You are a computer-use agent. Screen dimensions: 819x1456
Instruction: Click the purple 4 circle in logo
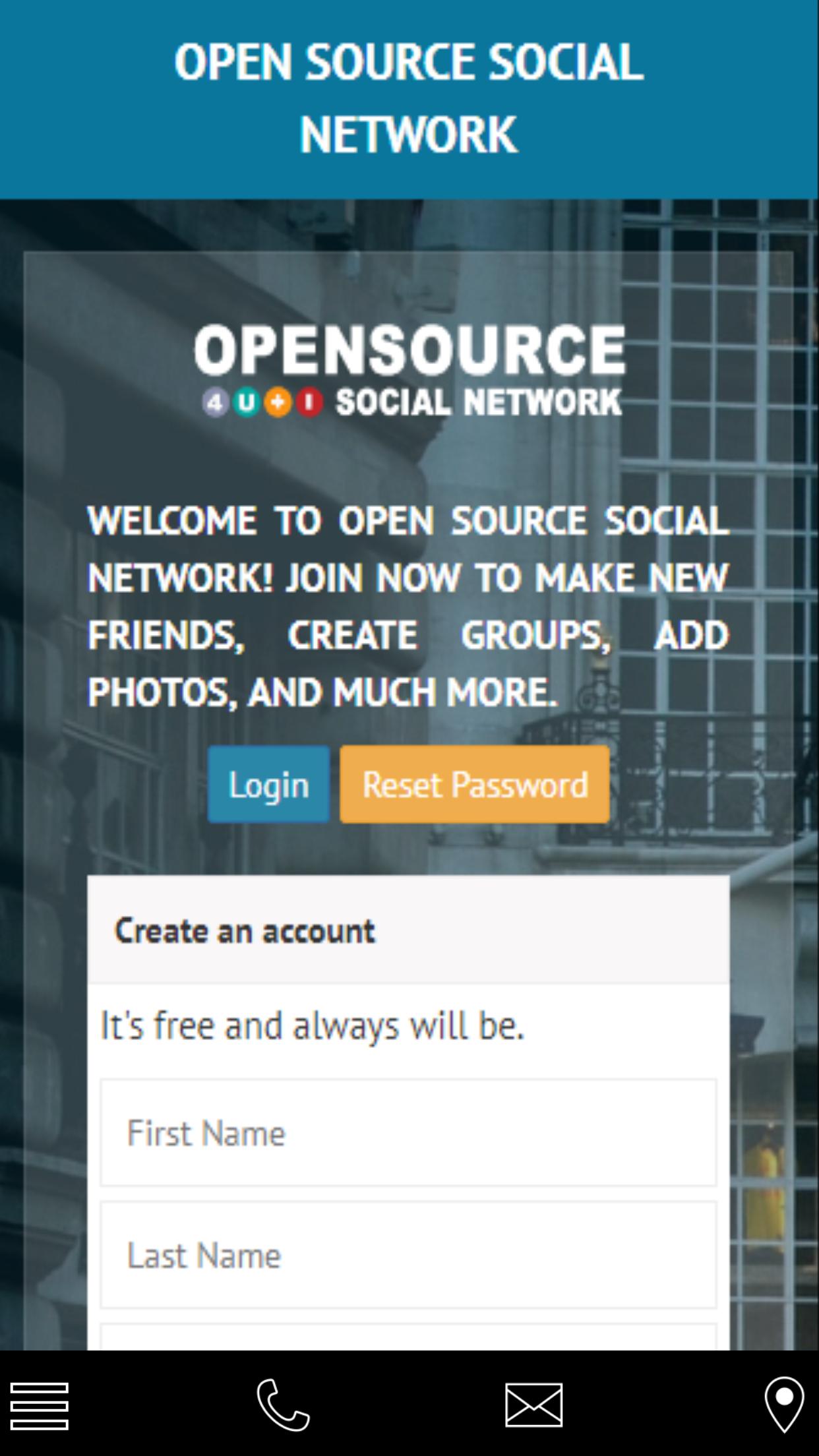click(x=216, y=402)
